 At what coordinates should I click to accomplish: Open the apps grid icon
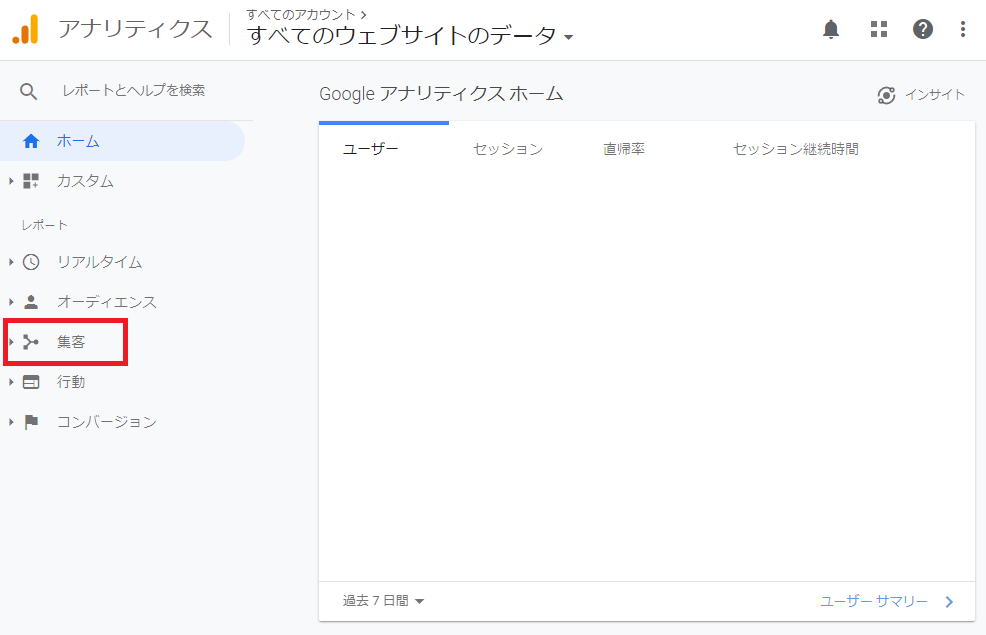click(878, 29)
